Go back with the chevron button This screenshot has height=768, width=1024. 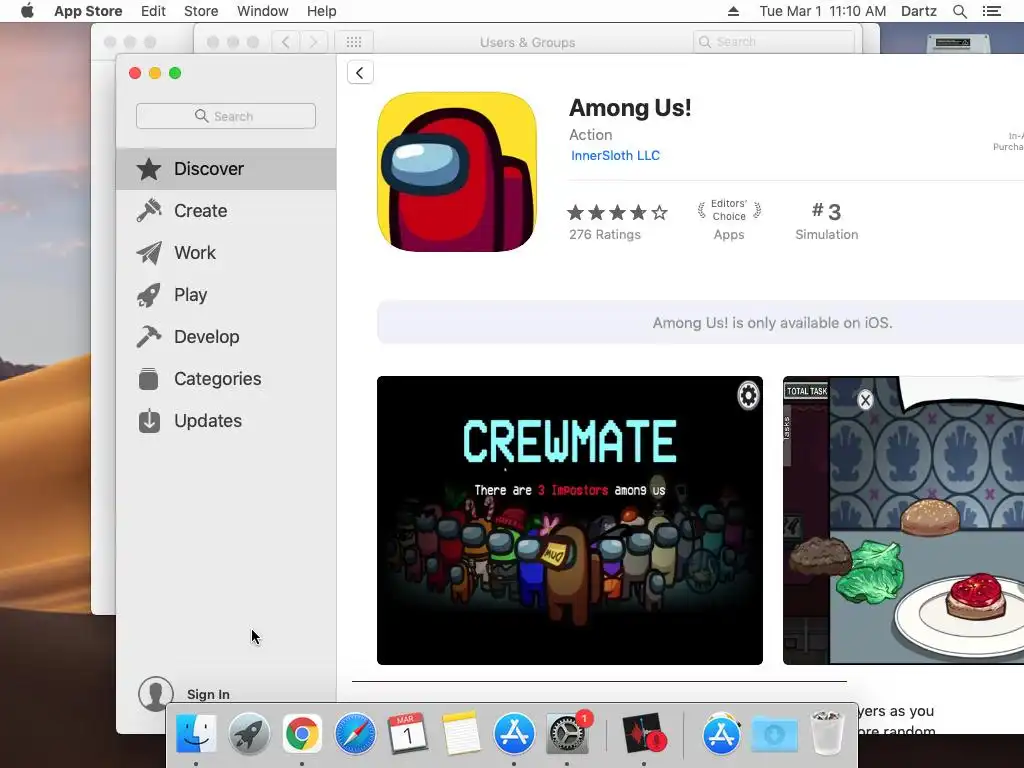[360, 72]
